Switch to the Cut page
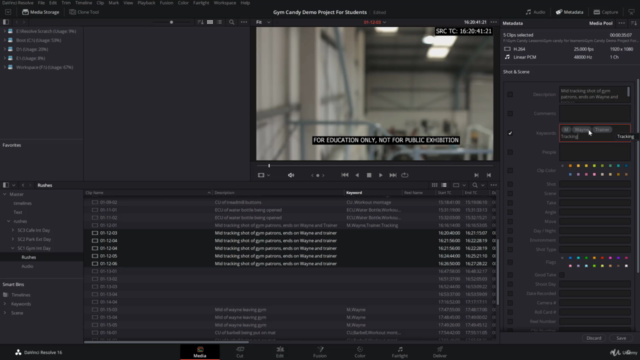Screen dimensions: 640x360 240,352
